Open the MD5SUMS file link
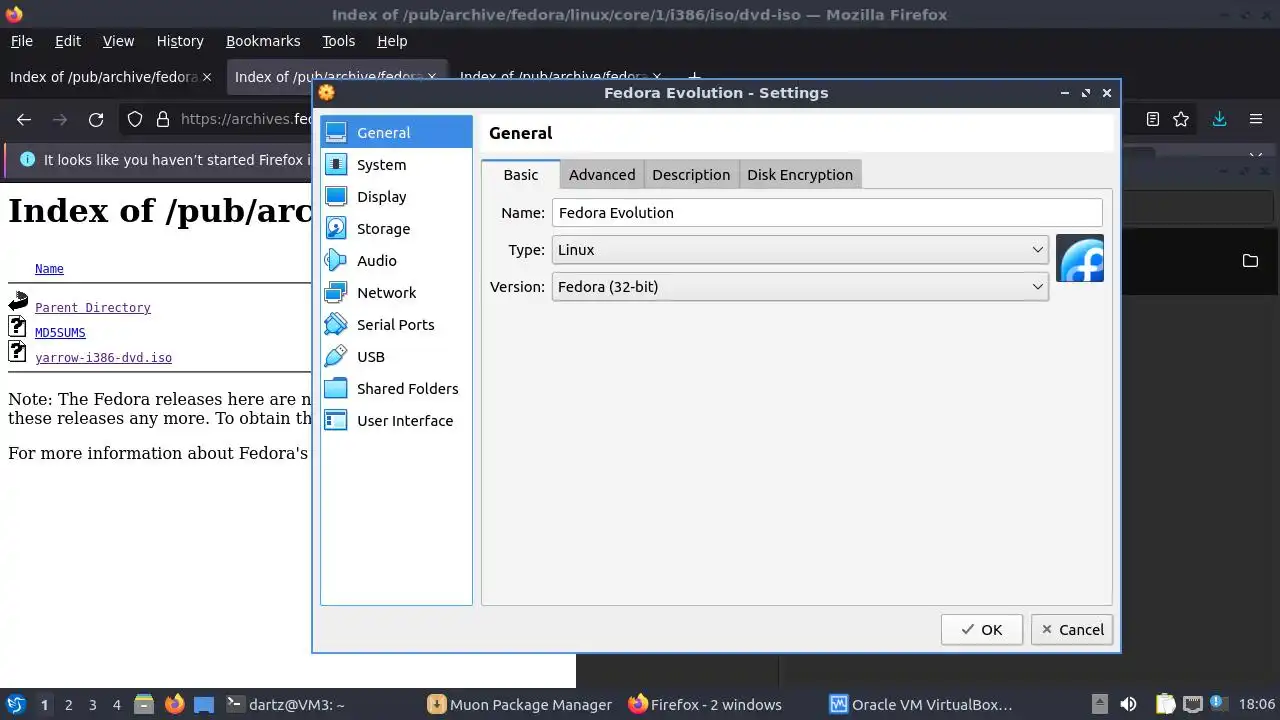The image size is (1280, 720). 60,333
